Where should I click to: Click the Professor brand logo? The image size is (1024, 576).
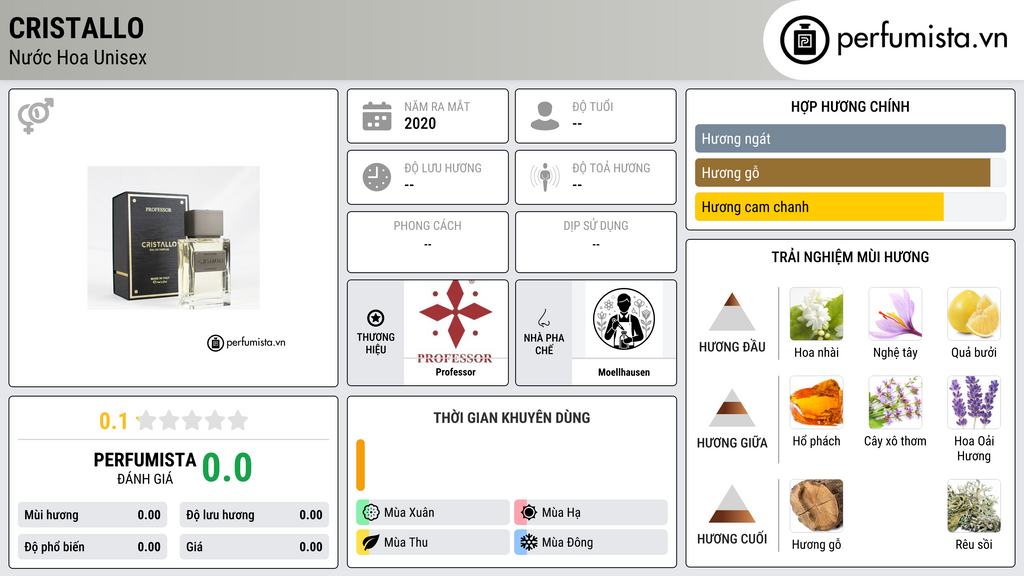tap(455, 323)
